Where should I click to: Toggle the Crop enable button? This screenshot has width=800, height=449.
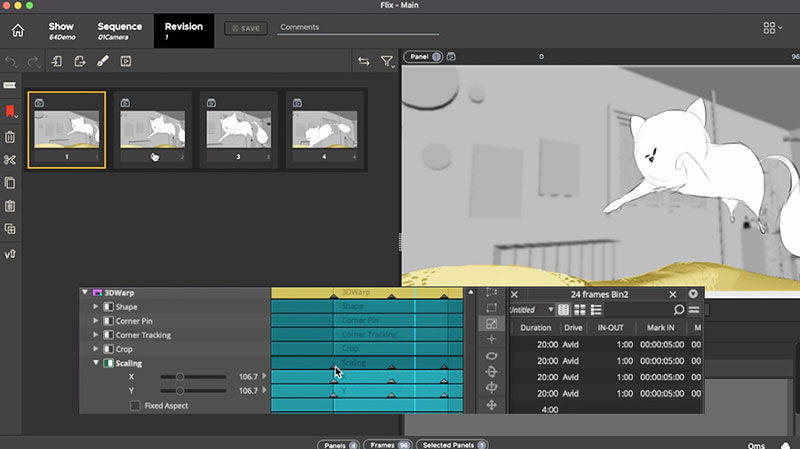point(108,349)
